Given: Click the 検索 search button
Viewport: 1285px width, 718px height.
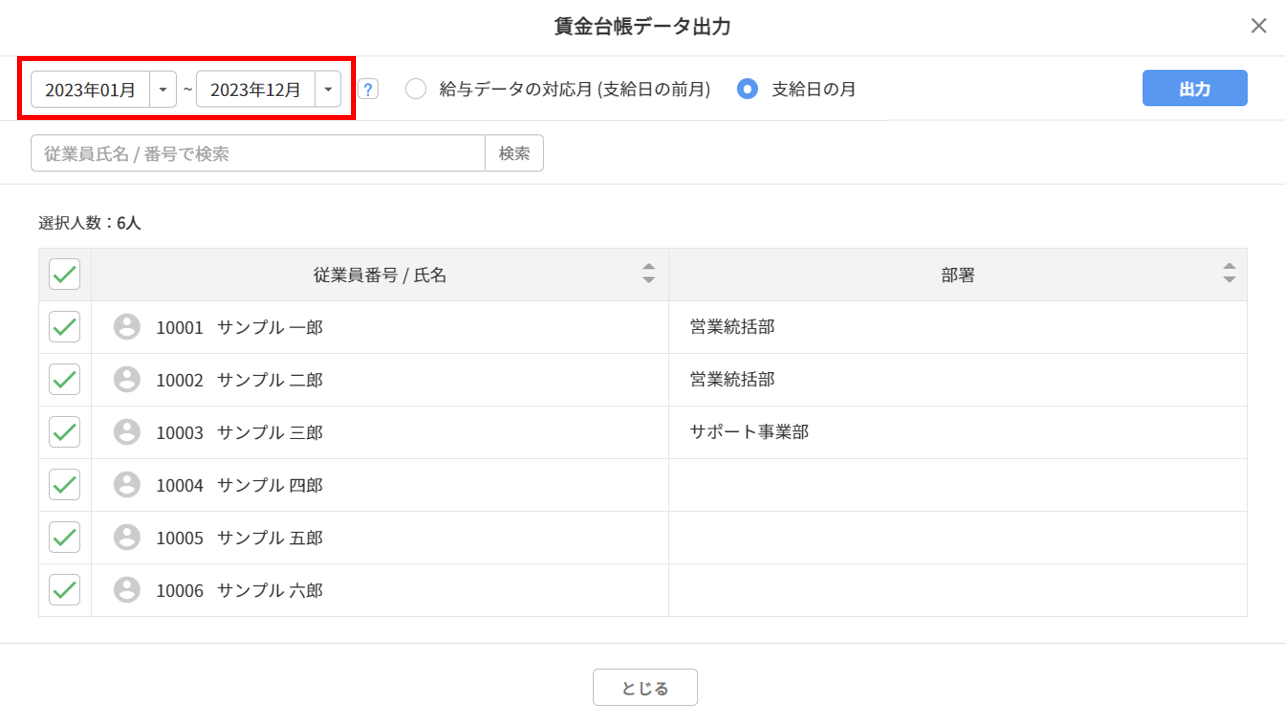Looking at the screenshot, I should [514, 153].
